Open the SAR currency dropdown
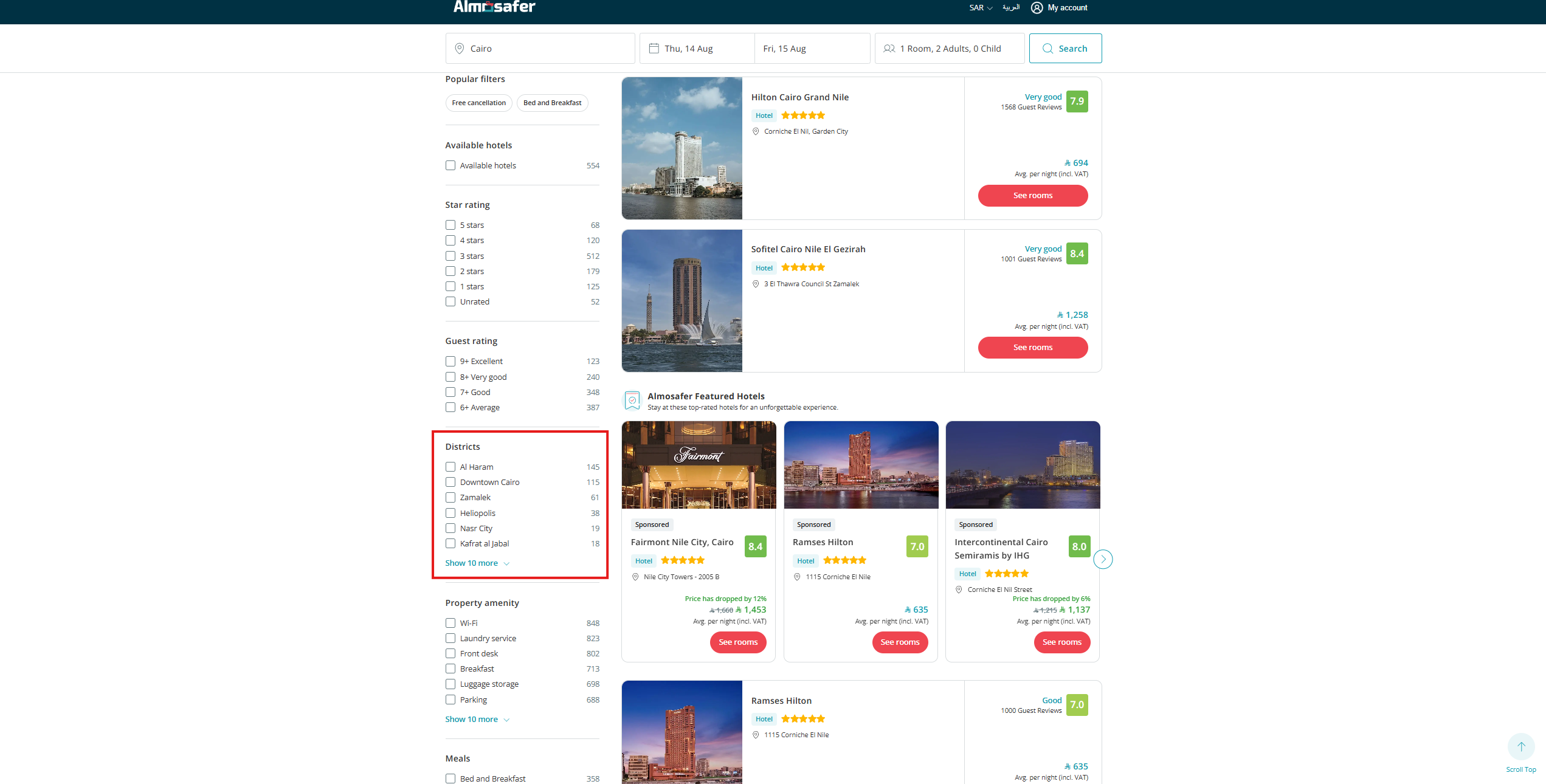The width and height of the screenshot is (1546, 784). pos(980,8)
